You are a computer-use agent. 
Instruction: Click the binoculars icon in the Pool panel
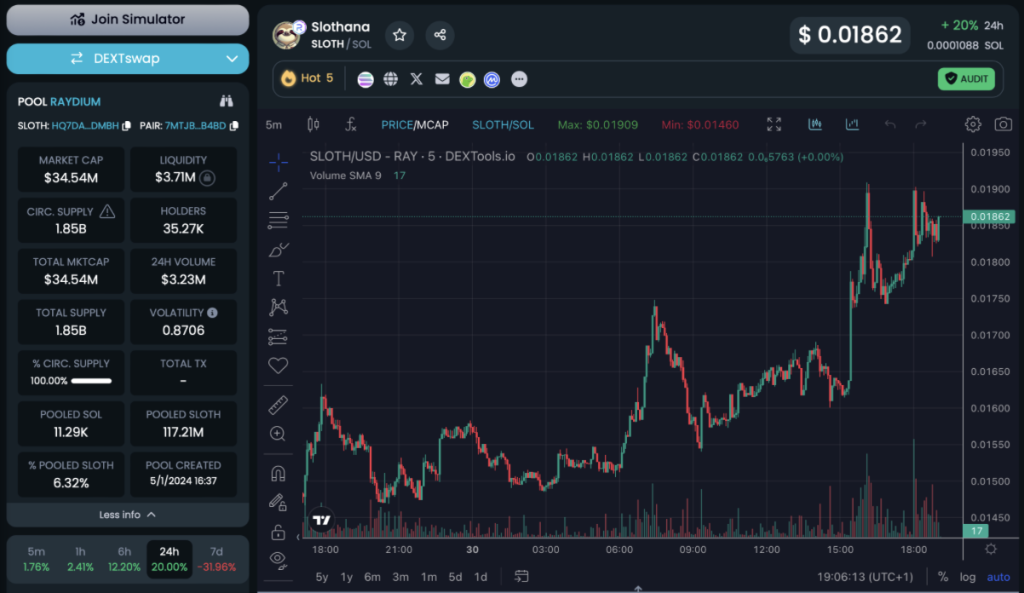[x=226, y=101]
